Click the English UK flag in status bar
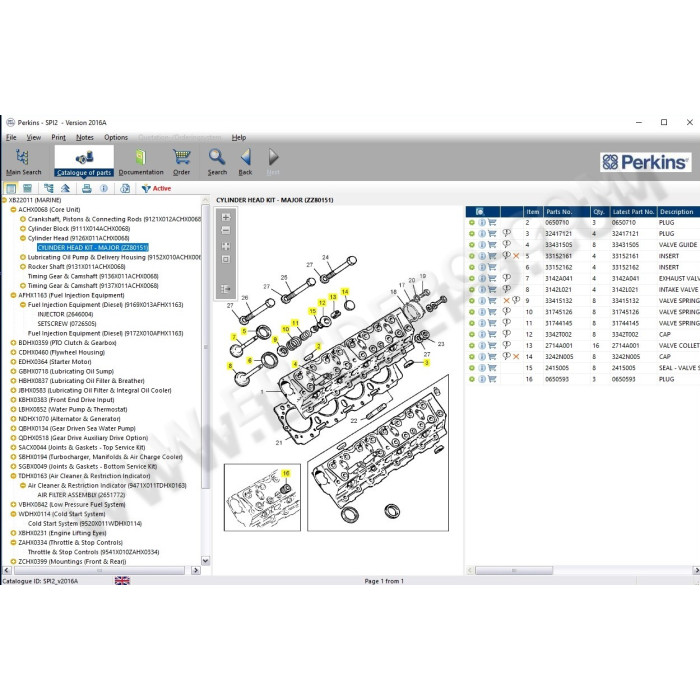The image size is (700, 700). point(122,580)
